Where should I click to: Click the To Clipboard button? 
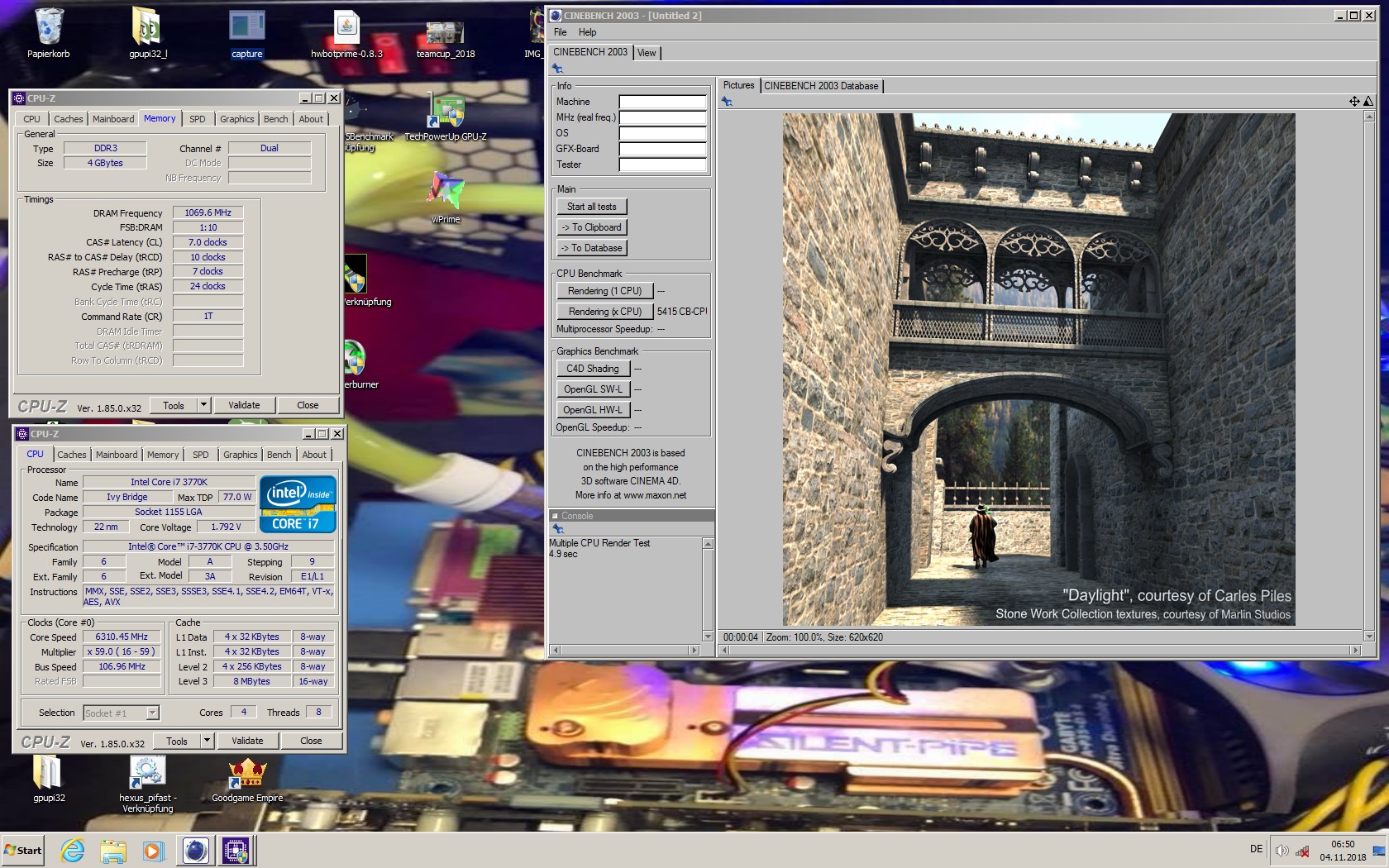pos(592,227)
